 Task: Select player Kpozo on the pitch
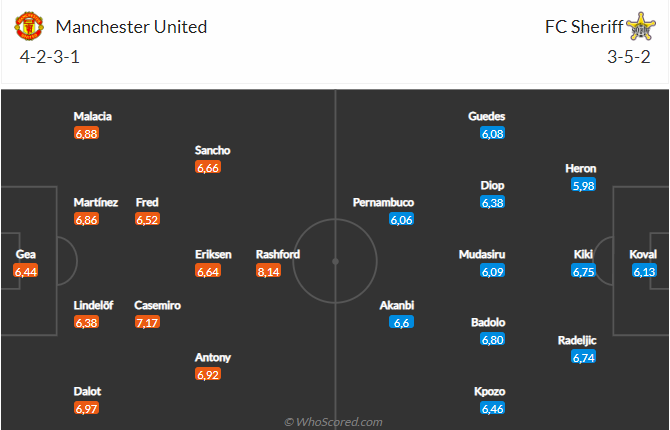[490, 391]
